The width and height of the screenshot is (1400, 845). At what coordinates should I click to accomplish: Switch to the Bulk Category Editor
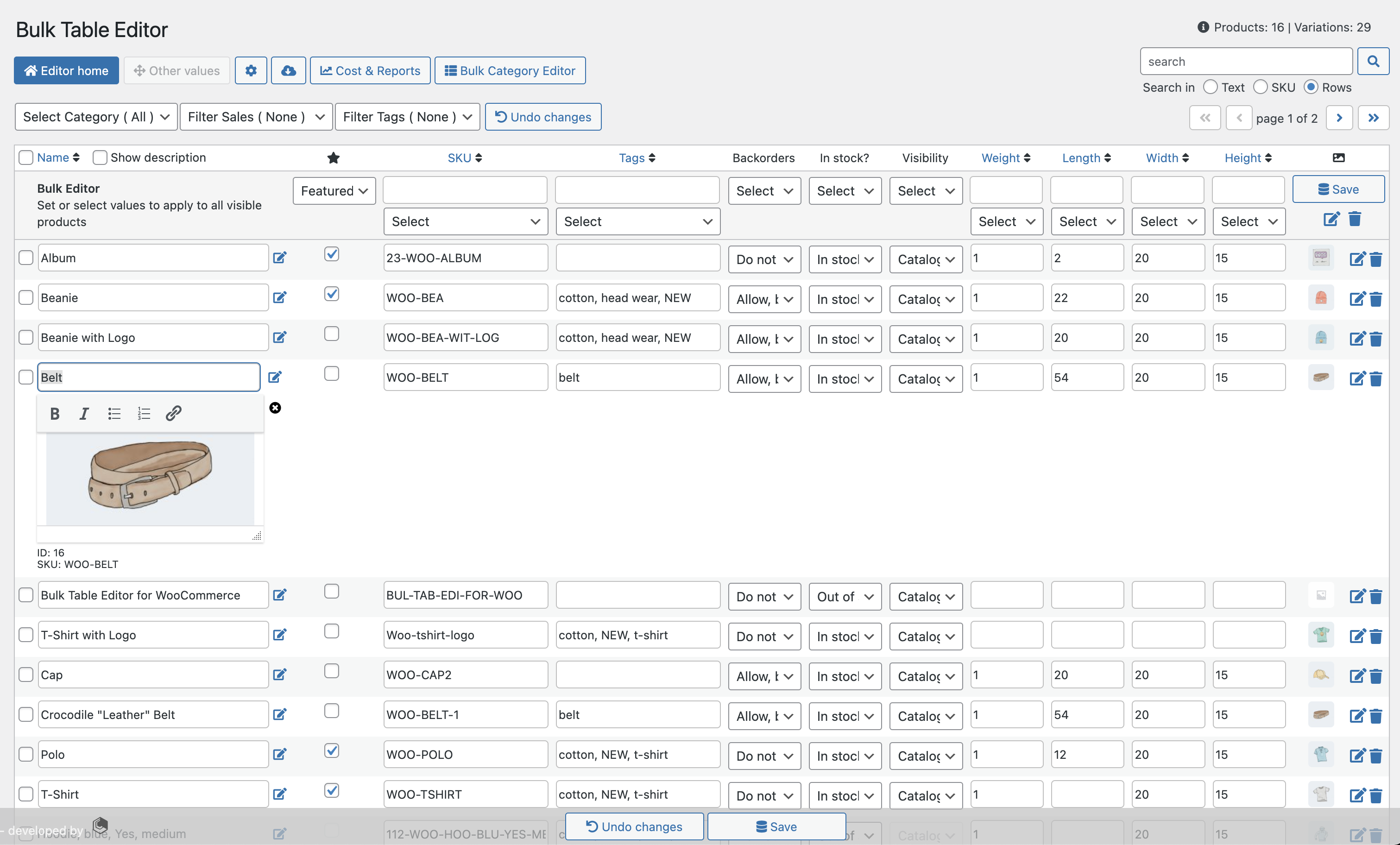click(510, 70)
